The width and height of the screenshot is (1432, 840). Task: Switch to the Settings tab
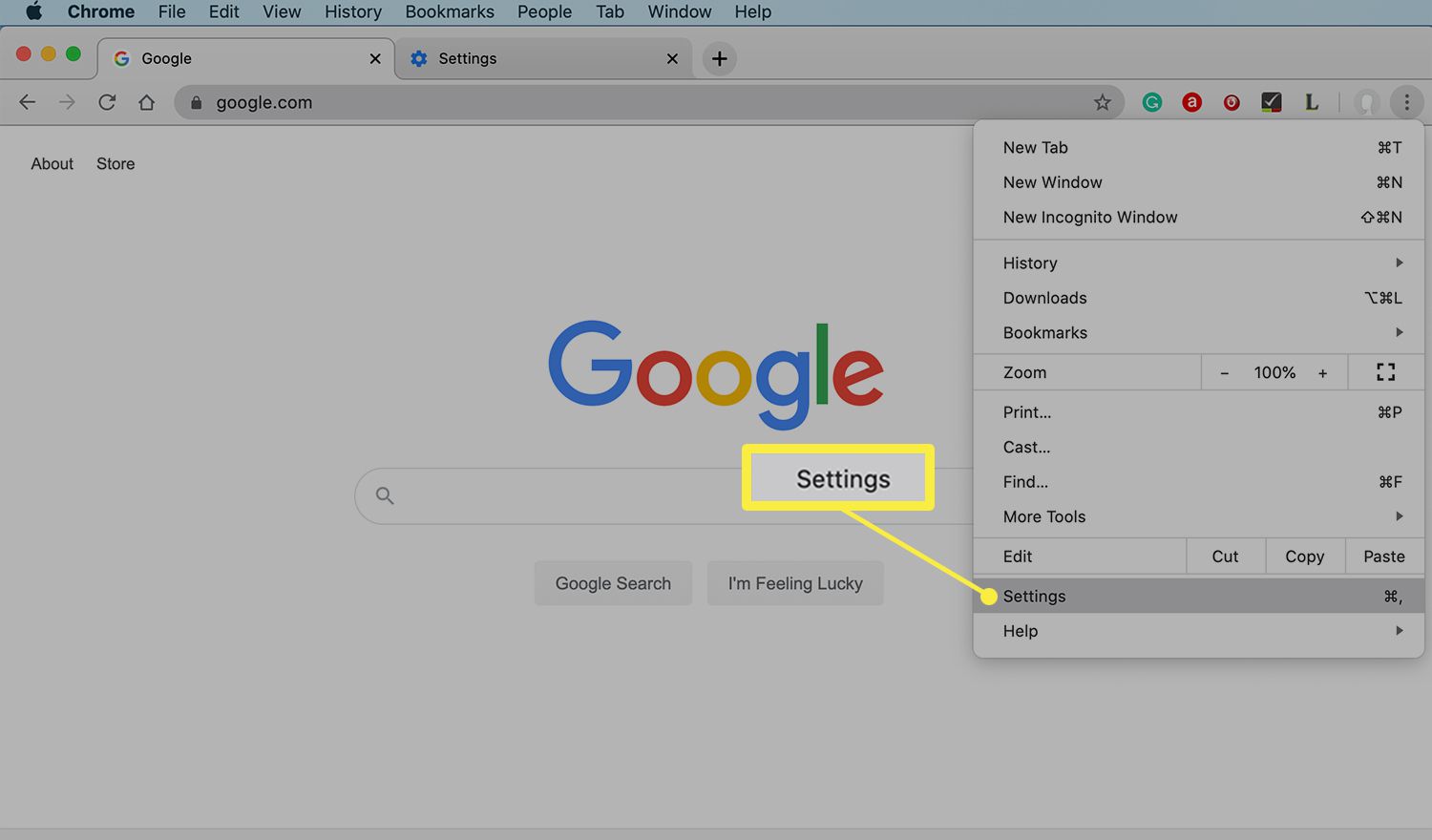[543, 58]
